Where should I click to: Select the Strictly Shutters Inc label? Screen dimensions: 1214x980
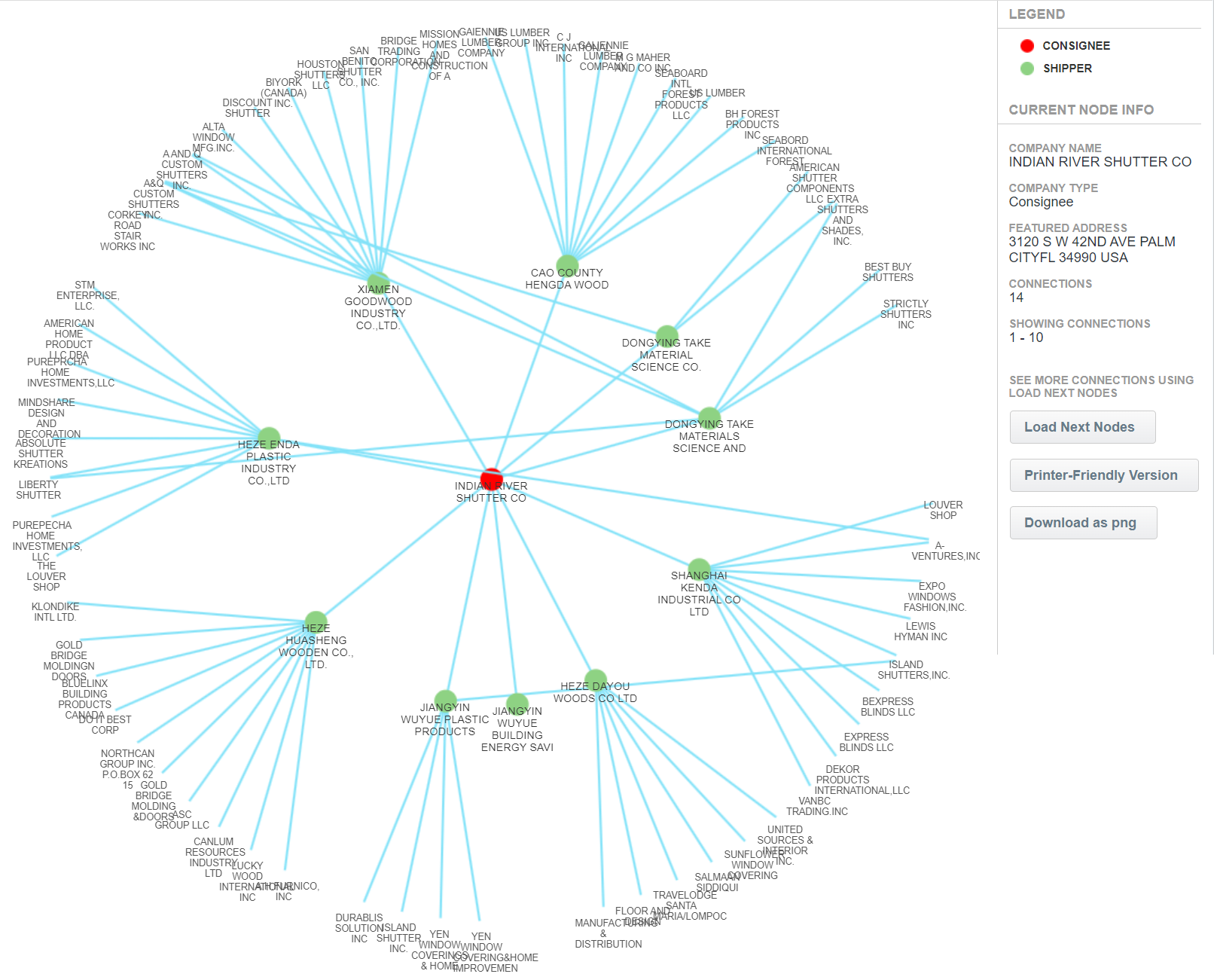coord(905,314)
